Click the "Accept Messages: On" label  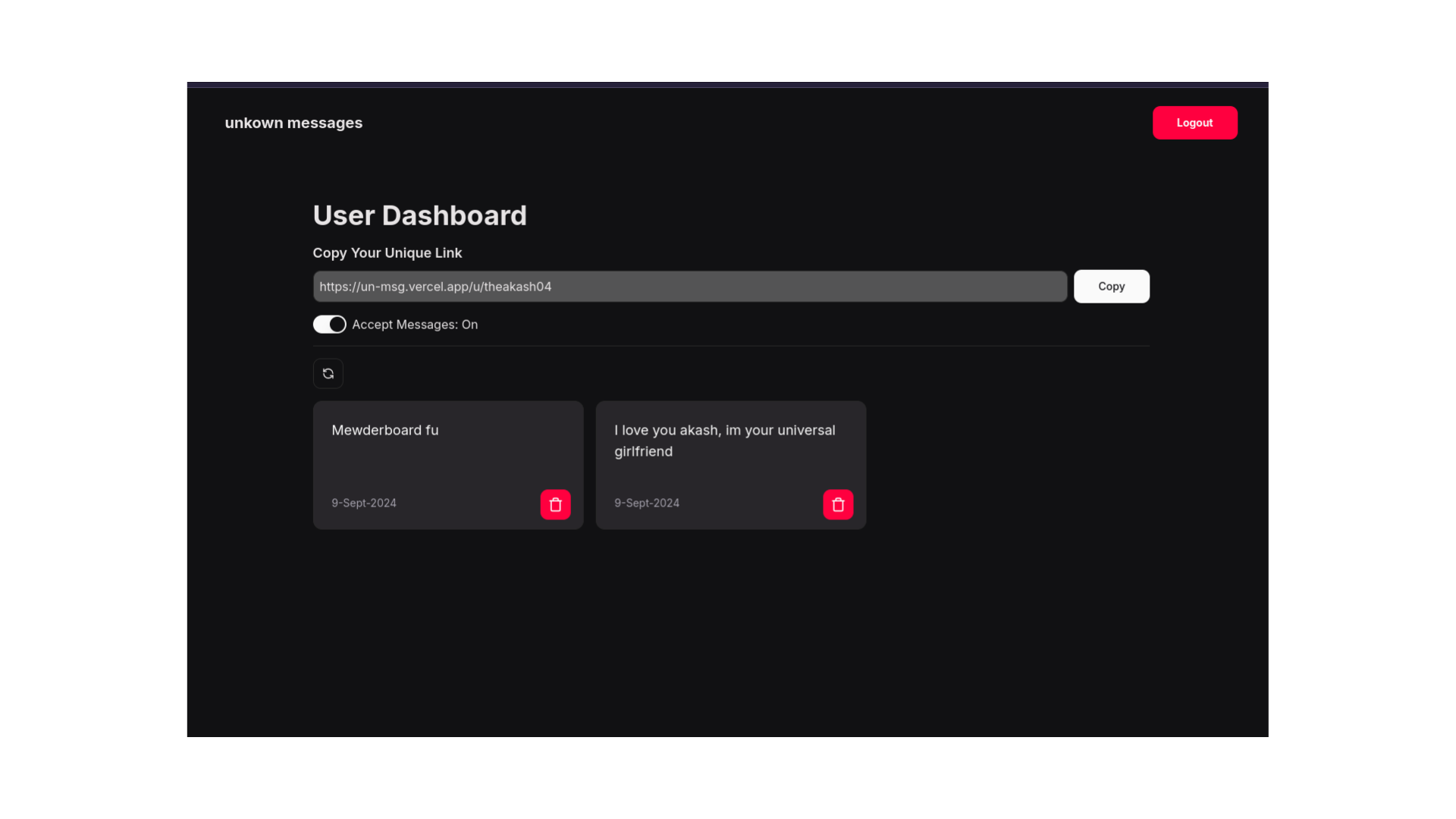coord(415,325)
